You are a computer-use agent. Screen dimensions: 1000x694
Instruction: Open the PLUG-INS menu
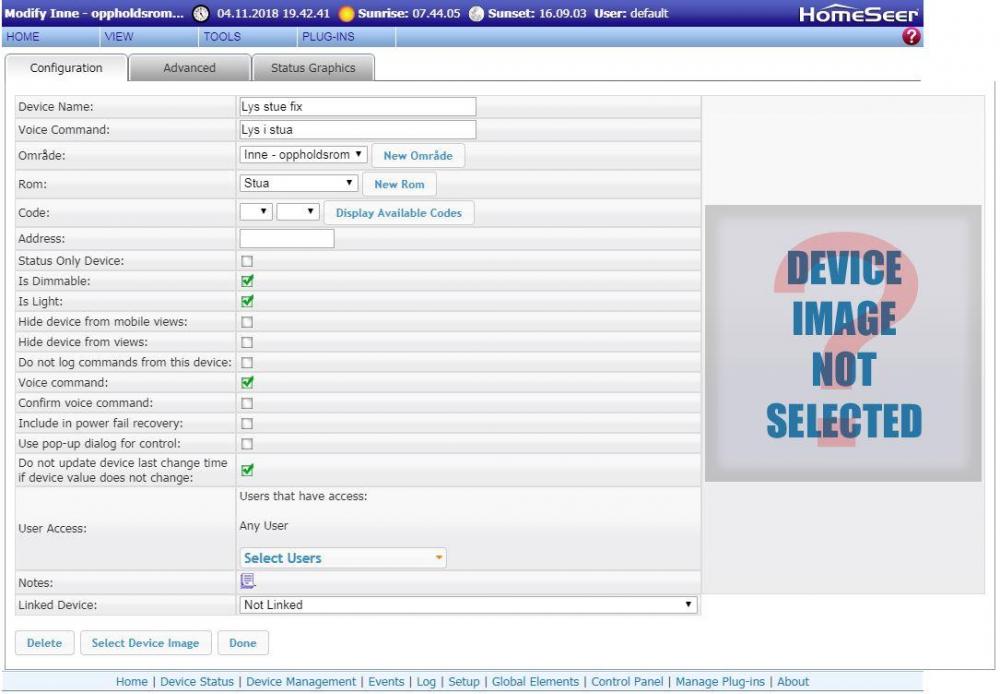325,37
